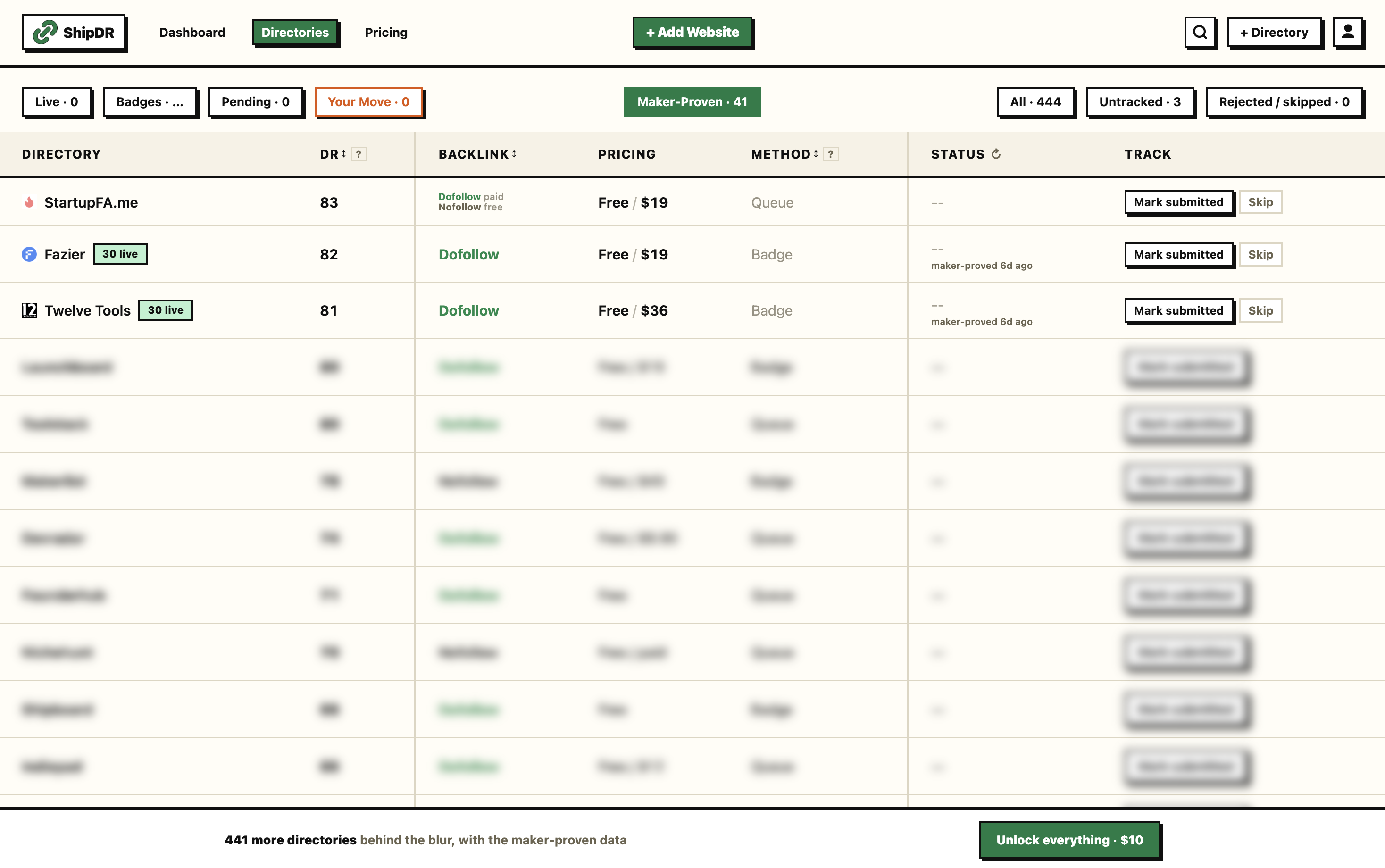
Task: Filter by Live · 0 tab
Action: [x=56, y=101]
